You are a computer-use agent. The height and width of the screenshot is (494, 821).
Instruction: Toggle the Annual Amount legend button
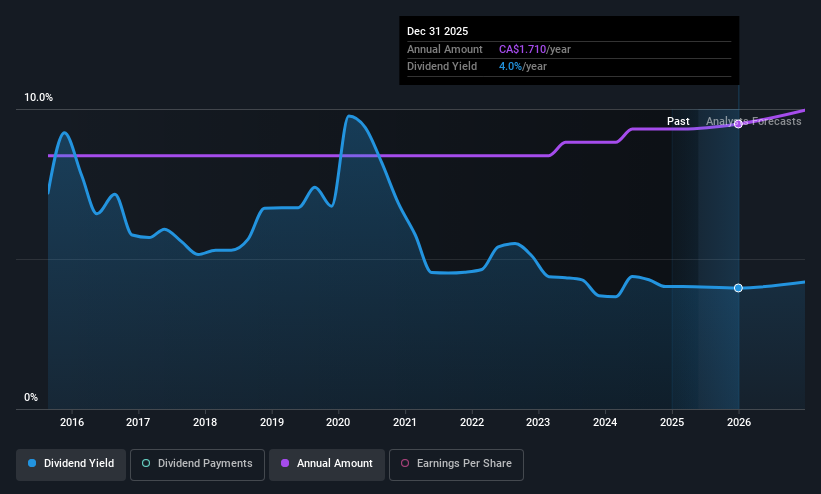327,464
